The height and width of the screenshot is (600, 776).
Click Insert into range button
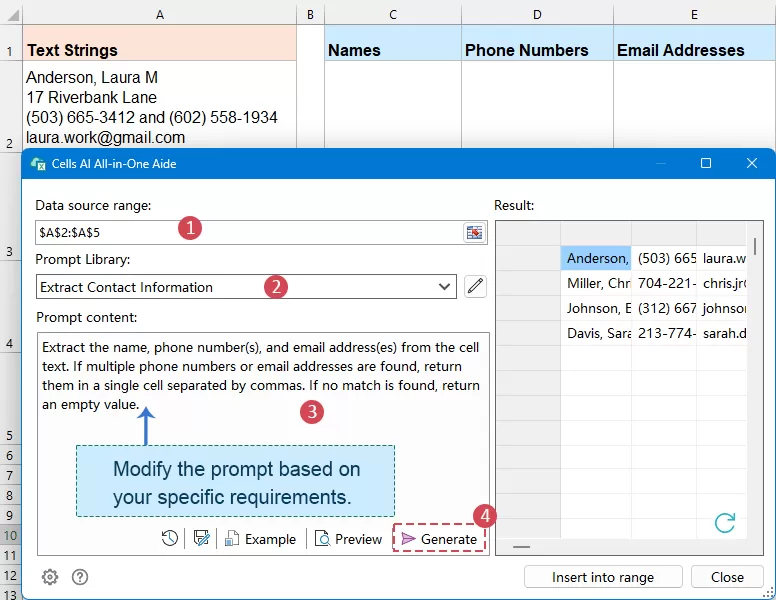(x=603, y=577)
